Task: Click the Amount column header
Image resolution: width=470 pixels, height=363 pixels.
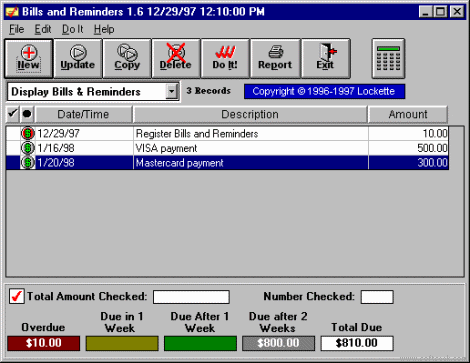Action: (408, 114)
